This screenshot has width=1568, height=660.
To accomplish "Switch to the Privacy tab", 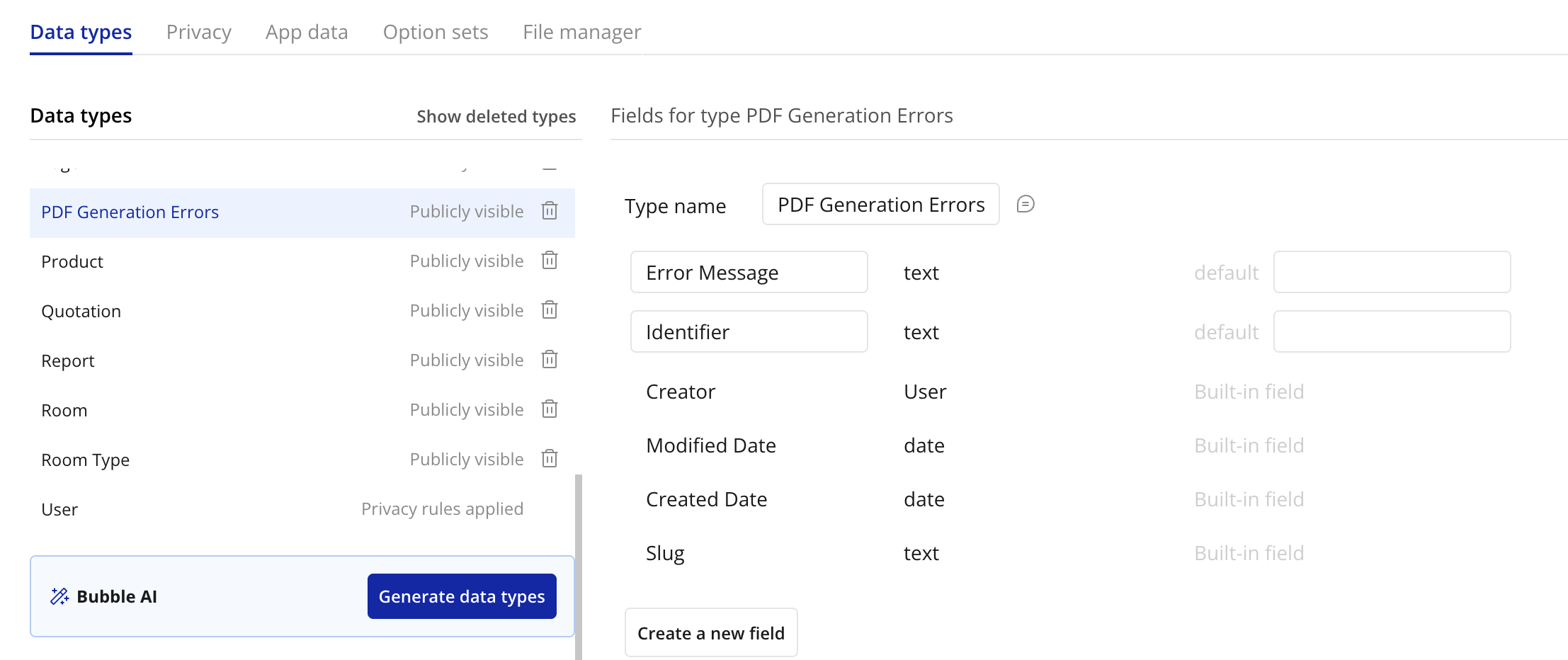I will tap(198, 33).
